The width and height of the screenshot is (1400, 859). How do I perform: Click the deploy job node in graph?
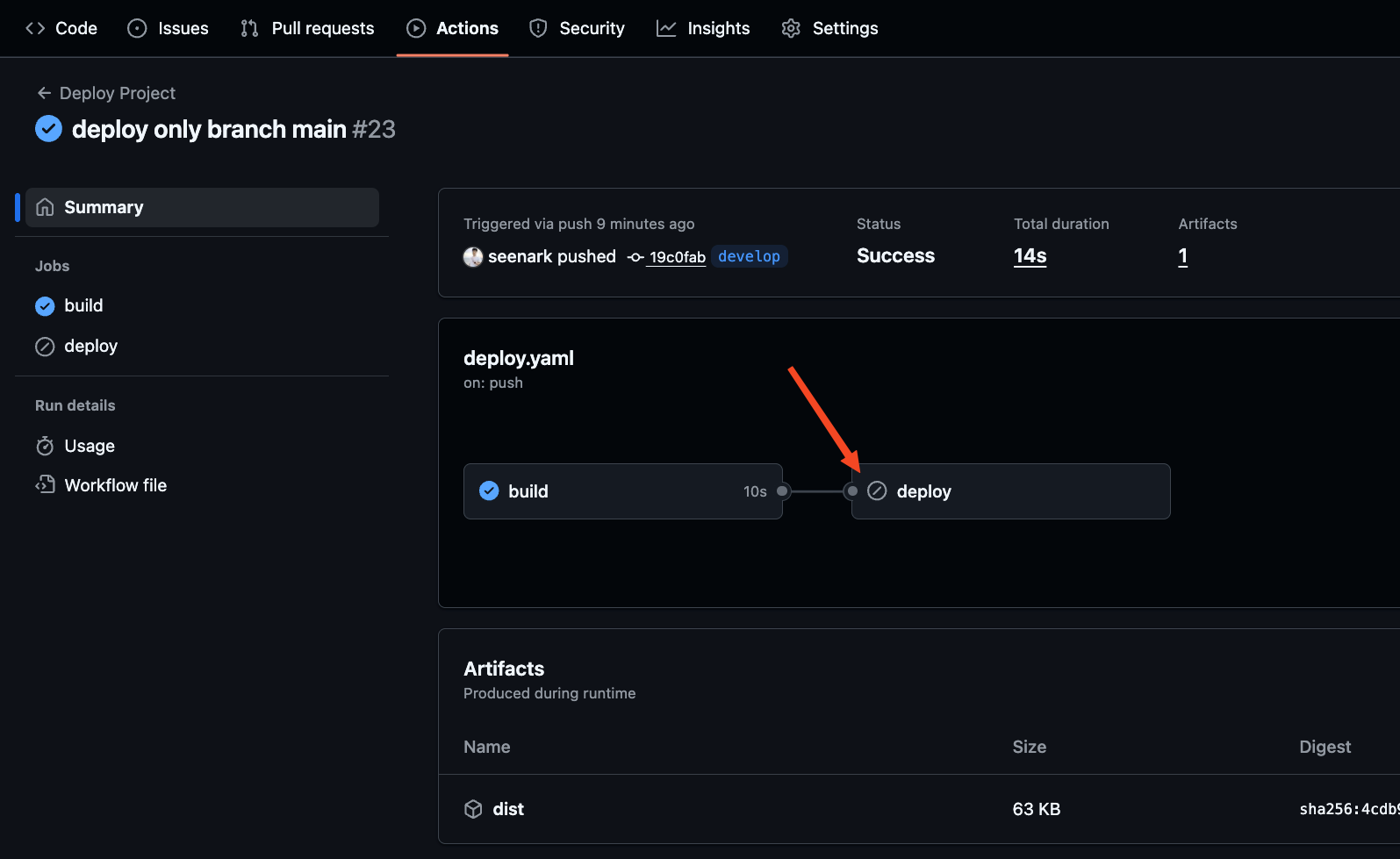[x=1009, y=491]
